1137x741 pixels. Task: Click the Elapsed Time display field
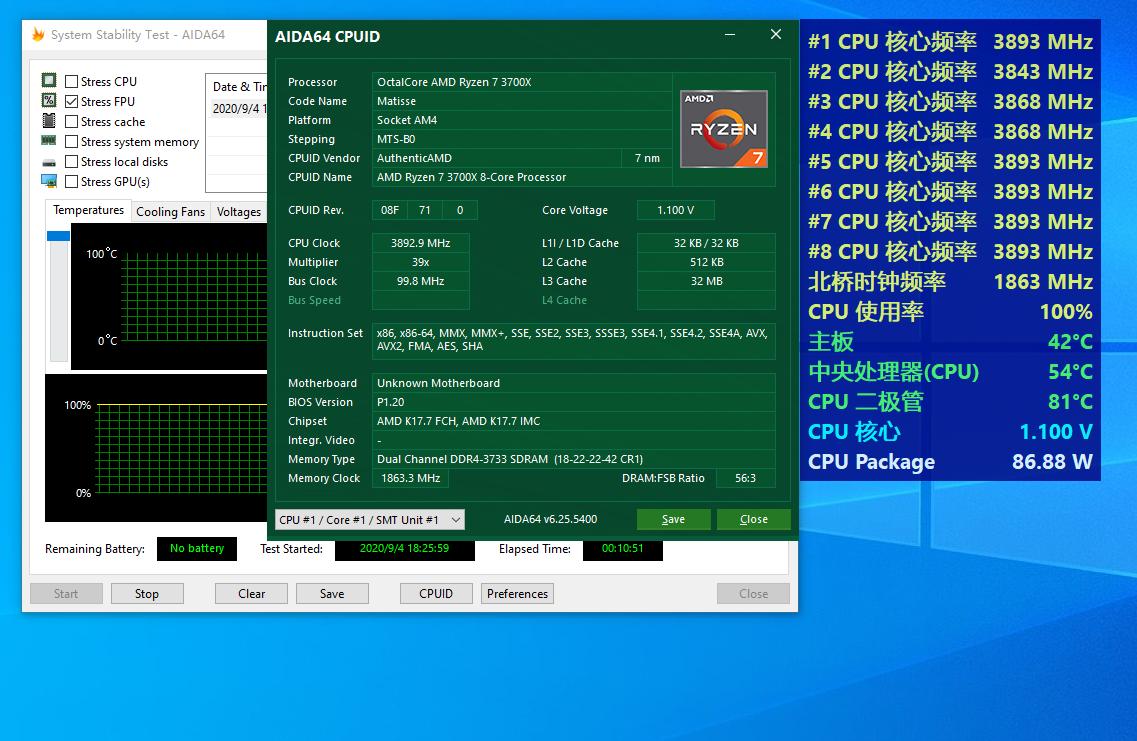tap(622, 548)
